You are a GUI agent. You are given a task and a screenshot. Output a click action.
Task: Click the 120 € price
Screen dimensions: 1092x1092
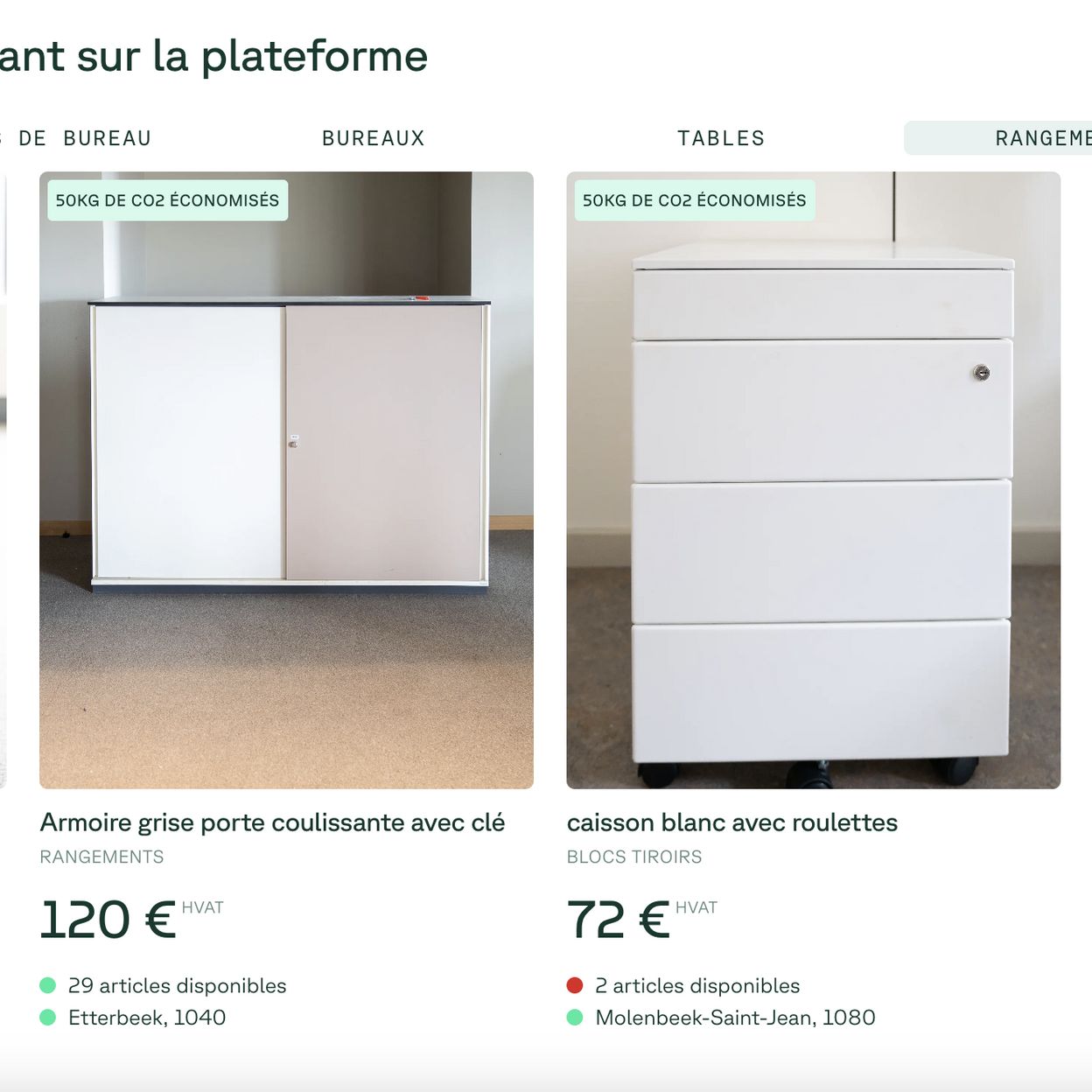[108, 920]
